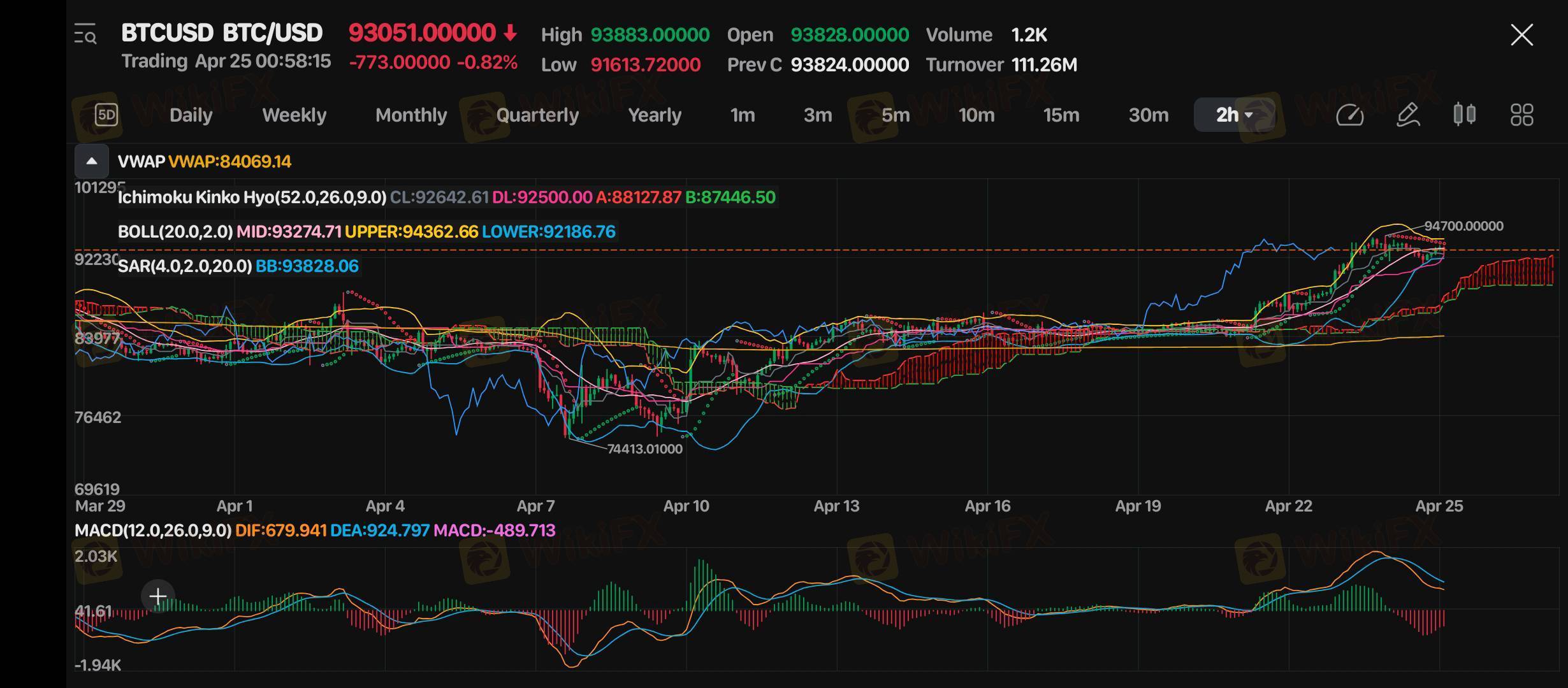
Task: Choose the 15m interval
Action: 1061,115
